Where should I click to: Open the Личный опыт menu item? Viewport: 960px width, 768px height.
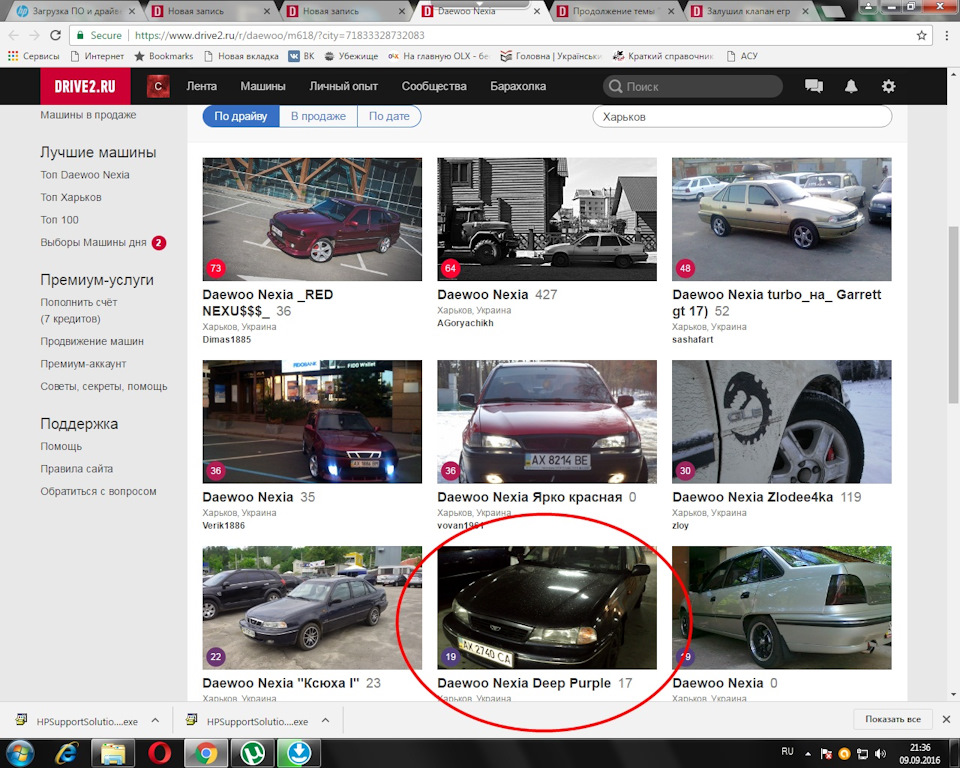tap(343, 86)
